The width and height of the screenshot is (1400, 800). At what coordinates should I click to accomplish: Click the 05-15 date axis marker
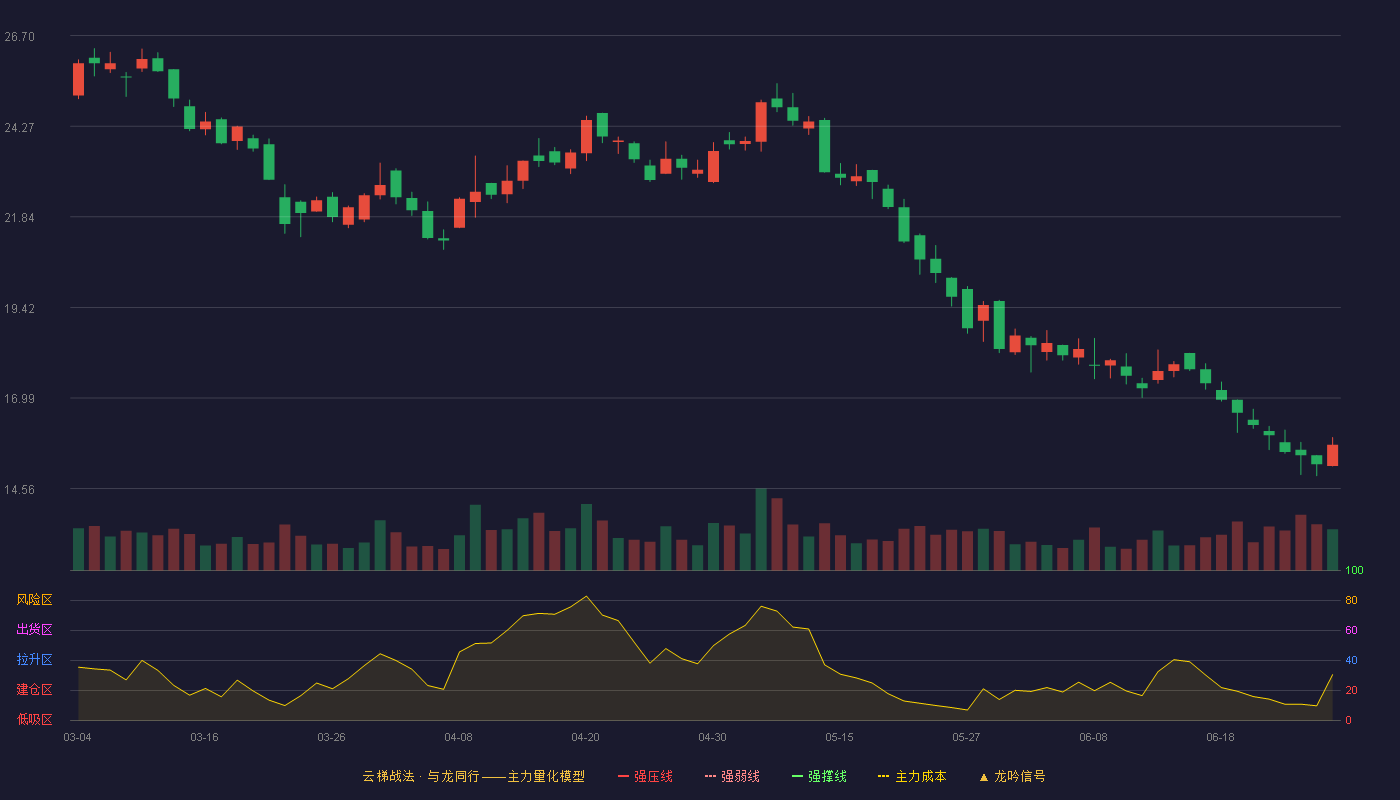pos(839,737)
